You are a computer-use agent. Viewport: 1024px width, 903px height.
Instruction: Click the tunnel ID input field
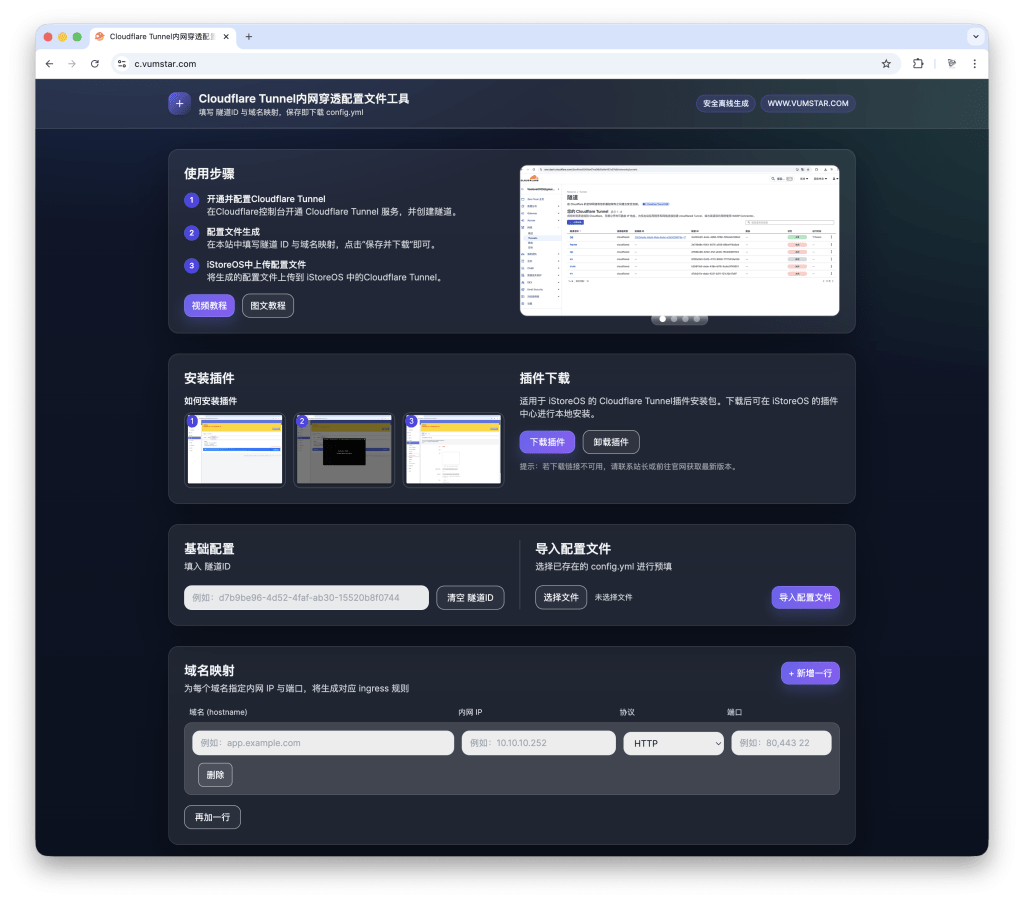tap(306, 598)
